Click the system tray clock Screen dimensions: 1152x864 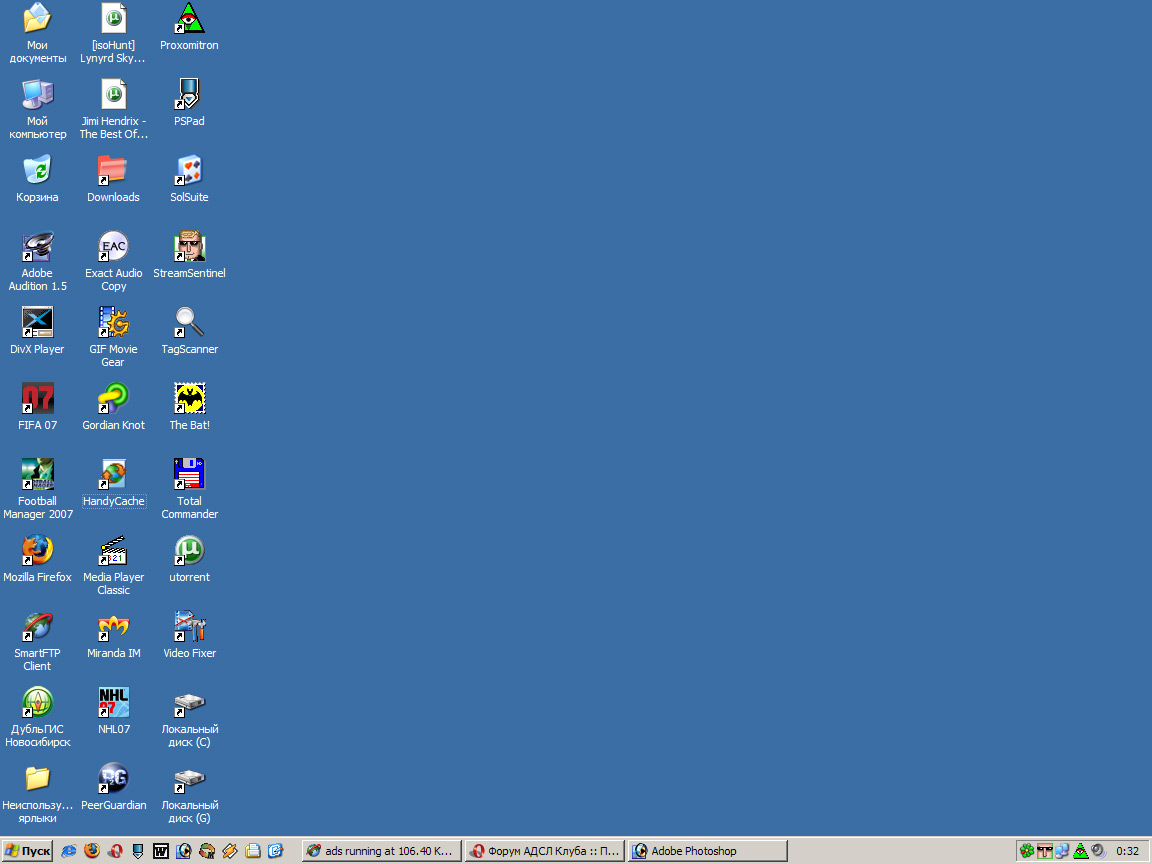1127,851
